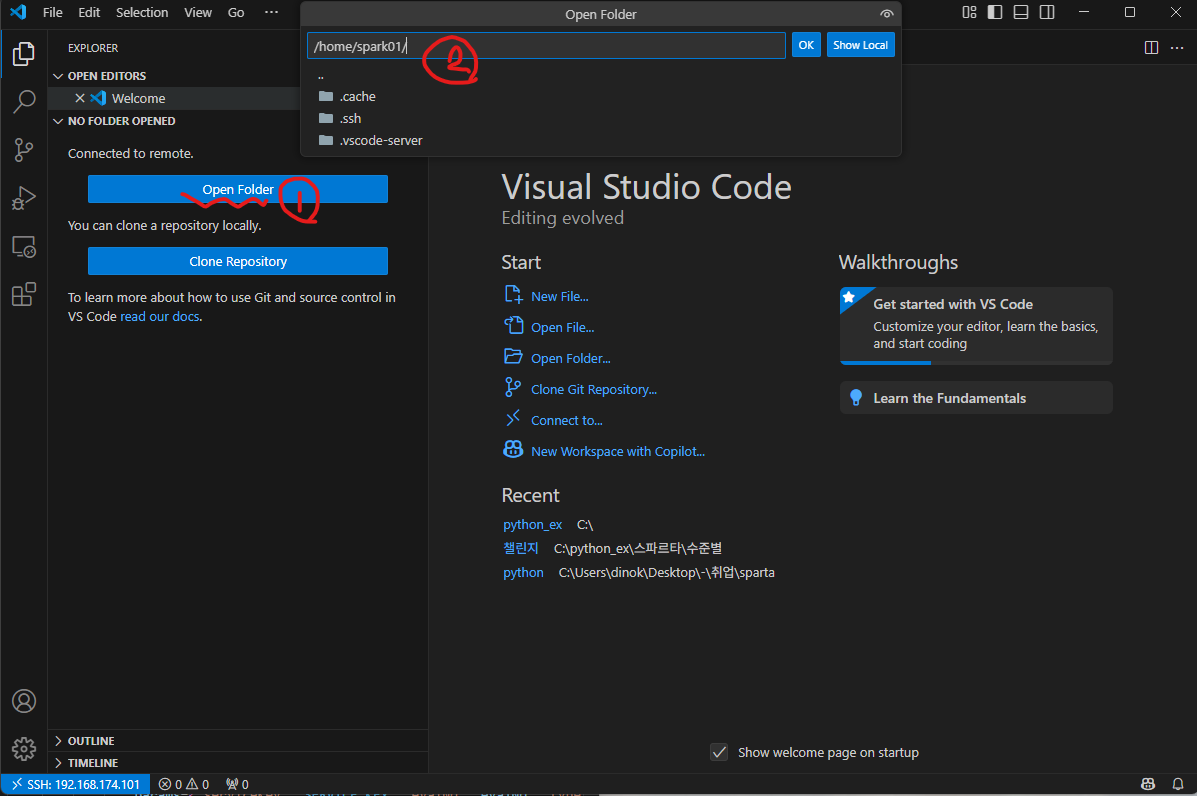Close the Welcome editor in Open Editors

tap(79, 98)
